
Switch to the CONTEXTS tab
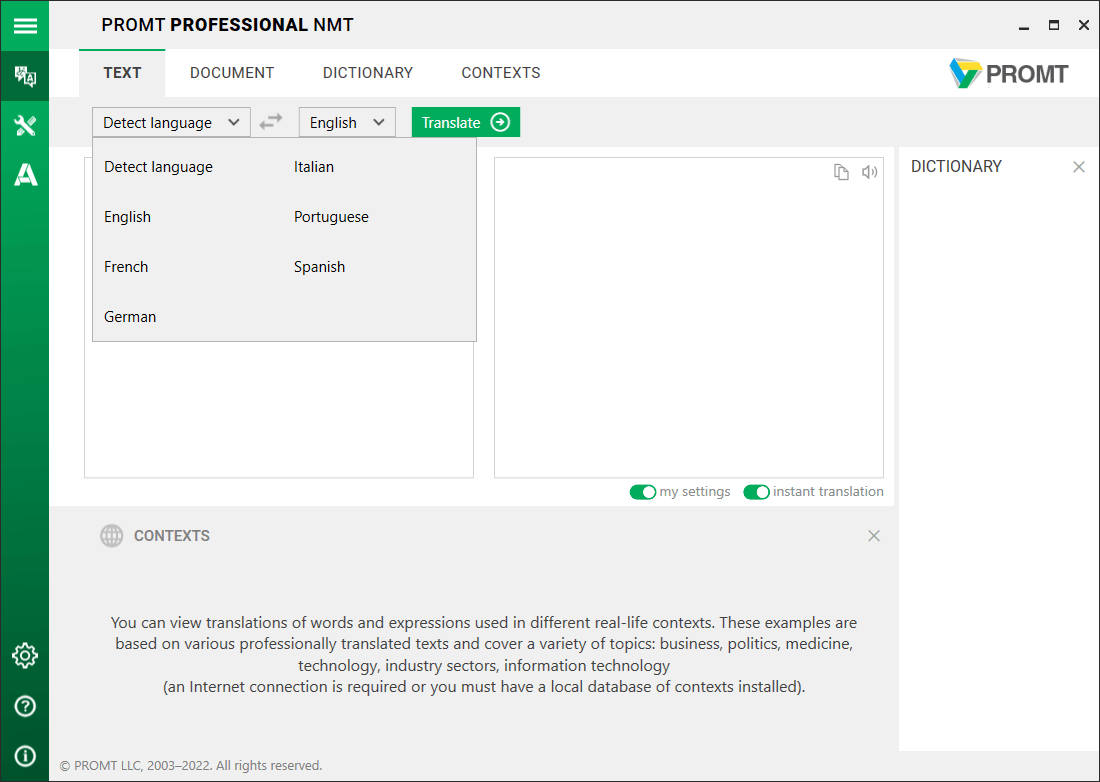[501, 73]
